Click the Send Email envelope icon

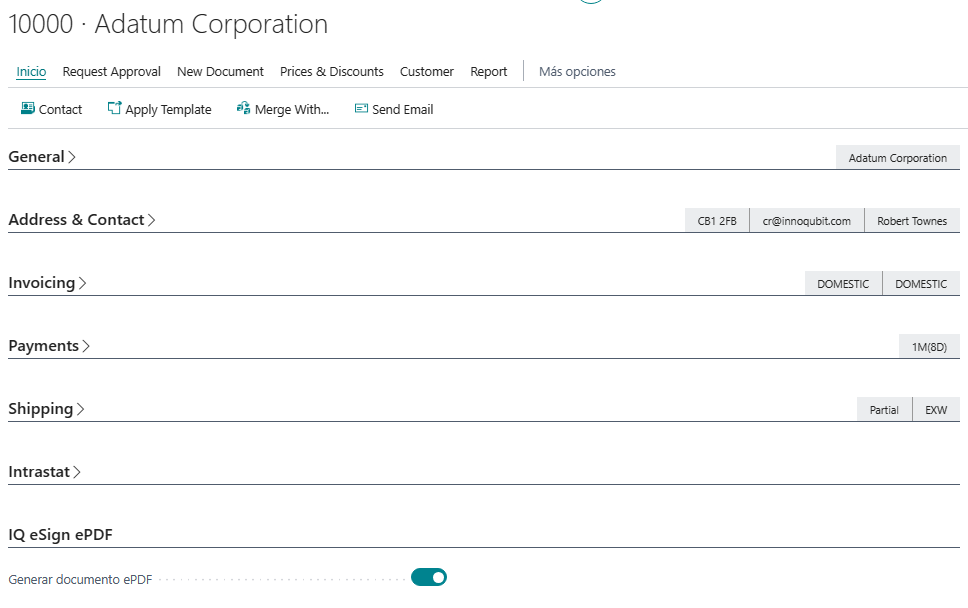coord(361,109)
